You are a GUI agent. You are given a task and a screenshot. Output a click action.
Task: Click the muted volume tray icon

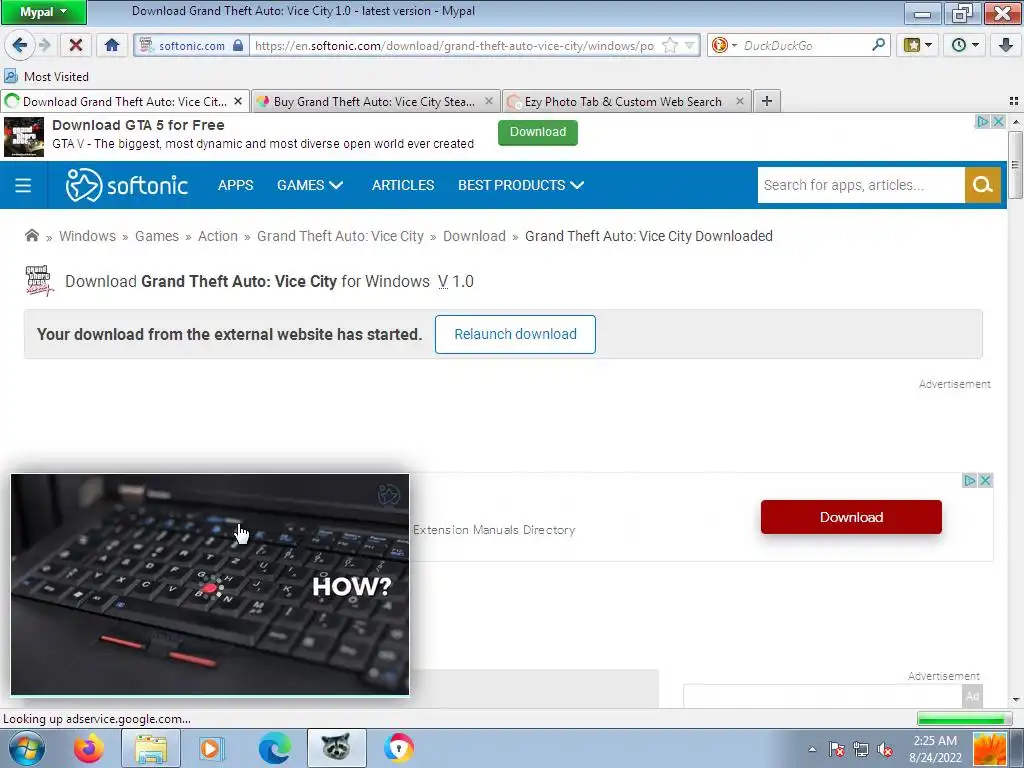click(x=886, y=750)
